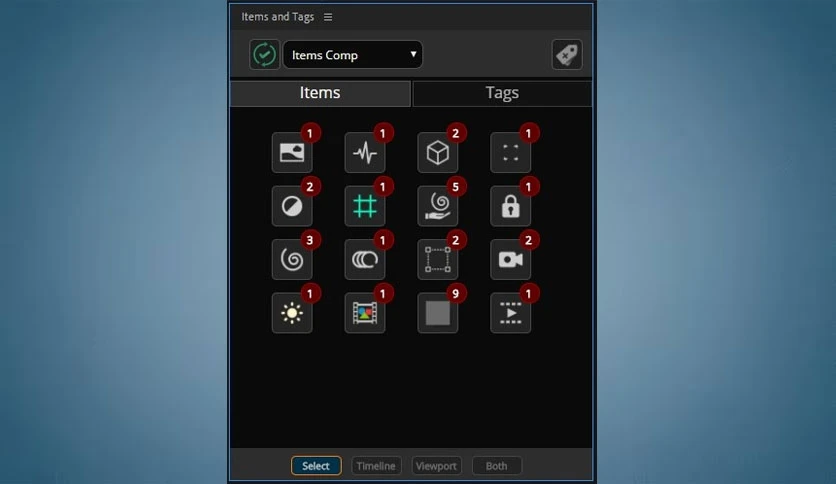Select the camera layers icon
This screenshot has height=484, width=836.
click(510, 260)
